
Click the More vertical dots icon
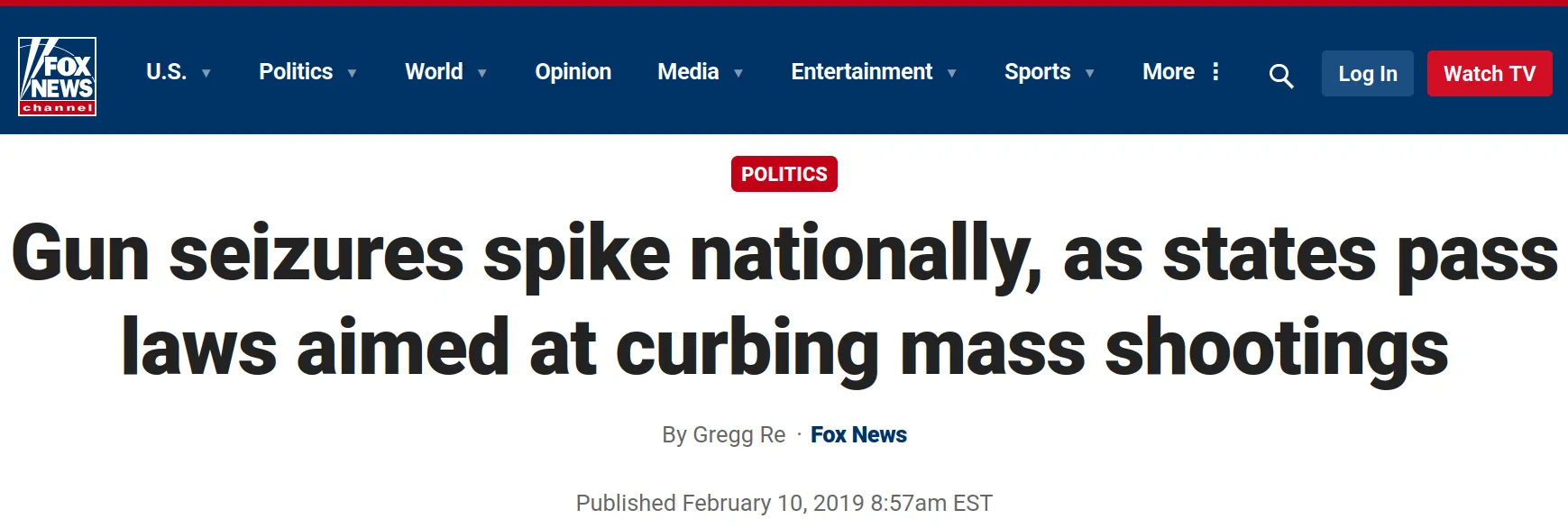click(x=1215, y=72)
